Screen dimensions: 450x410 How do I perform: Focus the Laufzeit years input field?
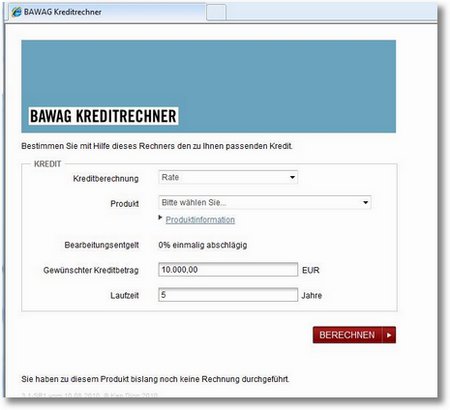(228, 295)
